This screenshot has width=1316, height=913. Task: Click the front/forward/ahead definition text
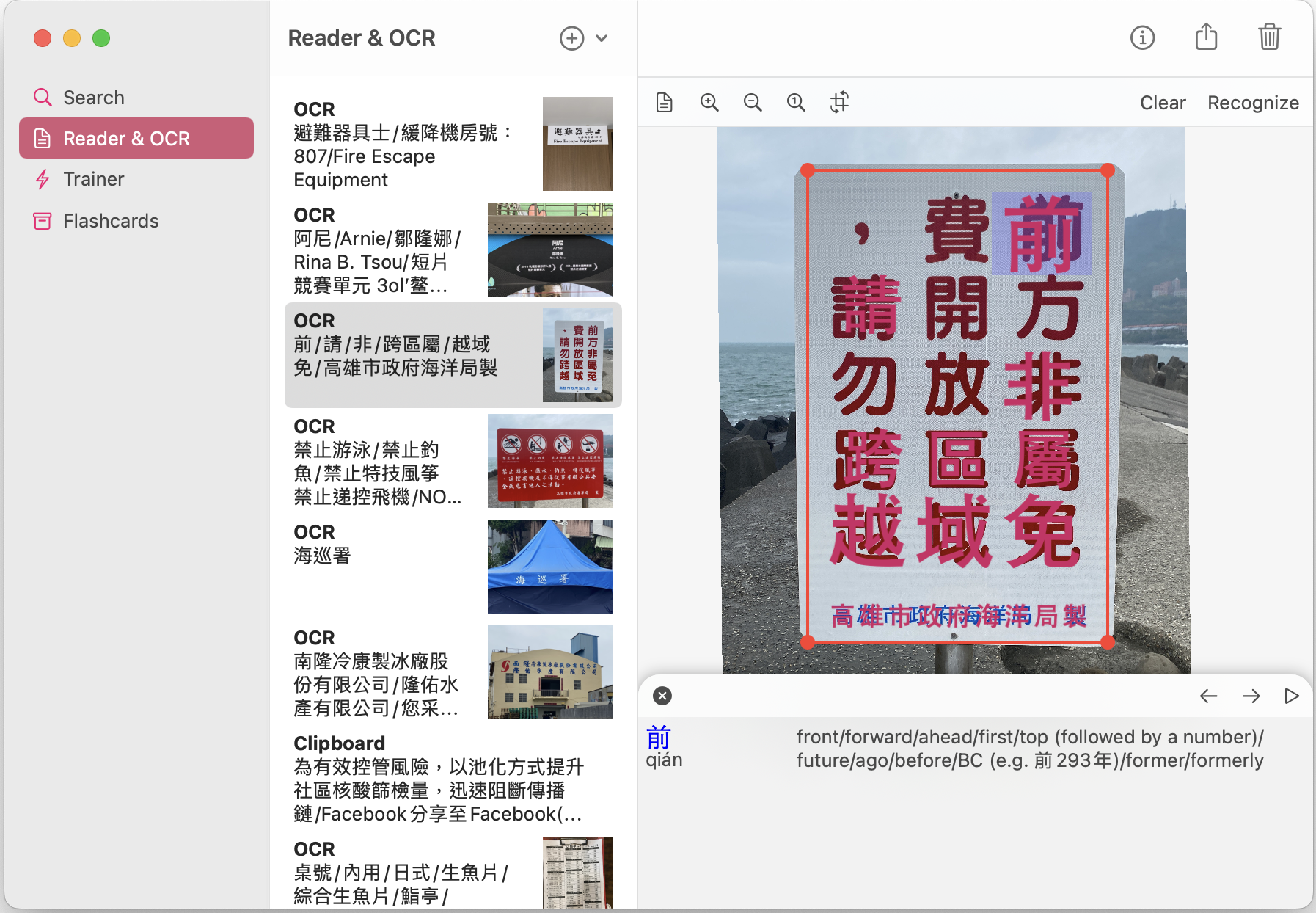click(x=1030, y=749)
